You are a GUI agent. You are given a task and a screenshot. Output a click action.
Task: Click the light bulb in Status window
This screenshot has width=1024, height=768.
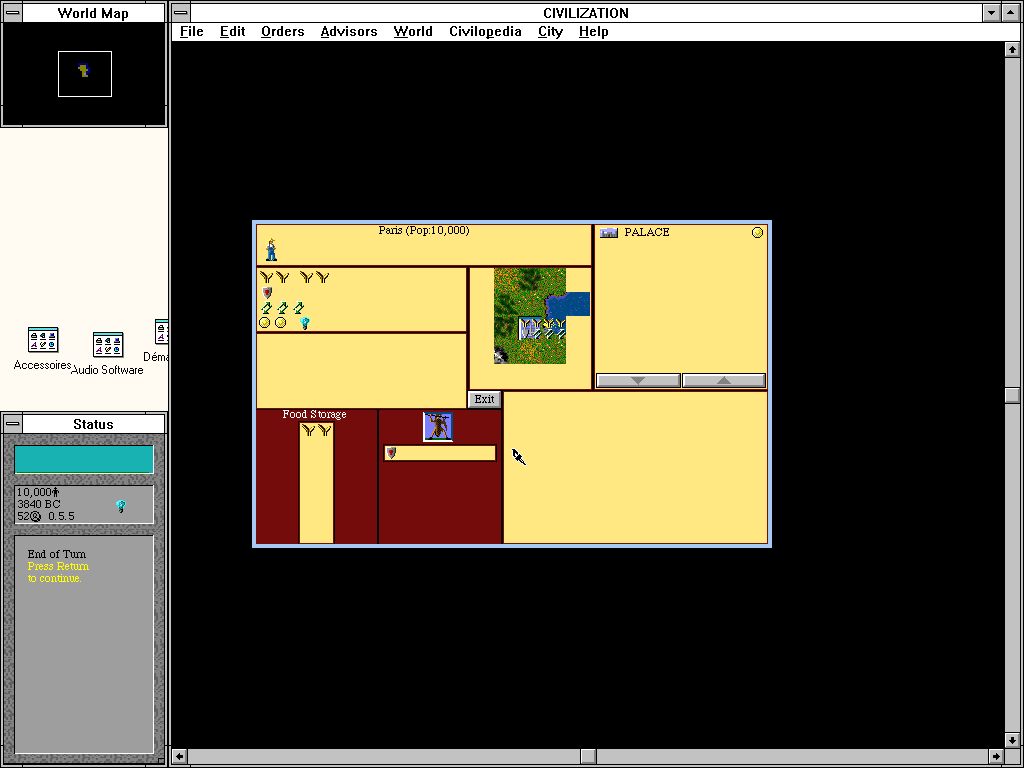click(121, 506)
